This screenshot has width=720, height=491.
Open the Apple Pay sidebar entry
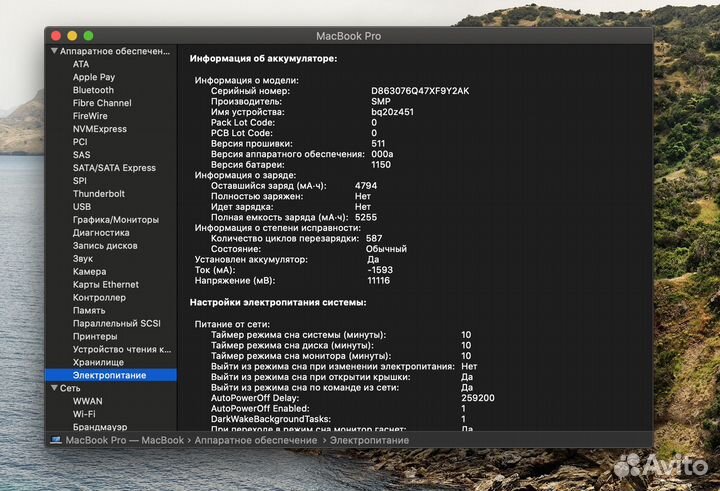(94, 77)
